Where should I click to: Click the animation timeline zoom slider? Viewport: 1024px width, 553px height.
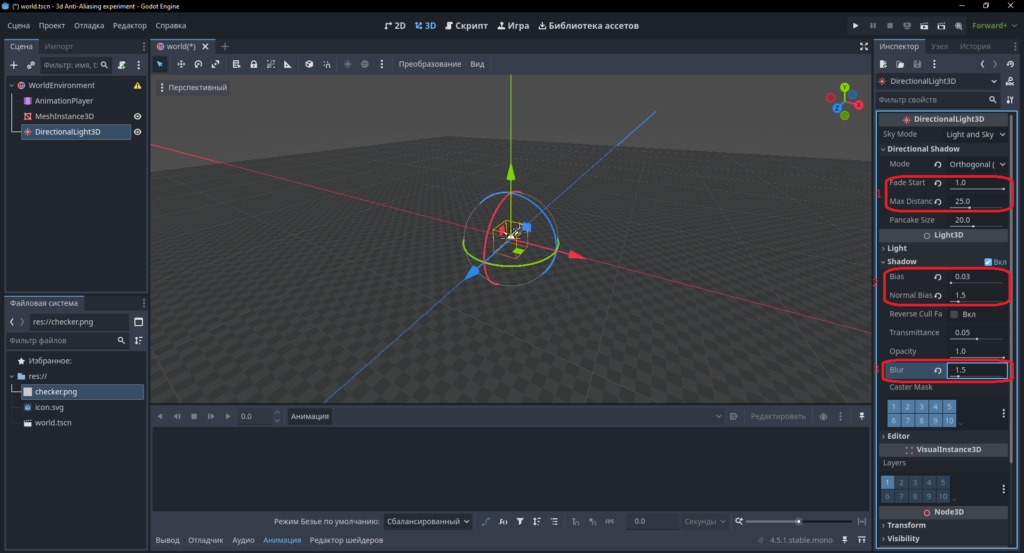point(798,521)
